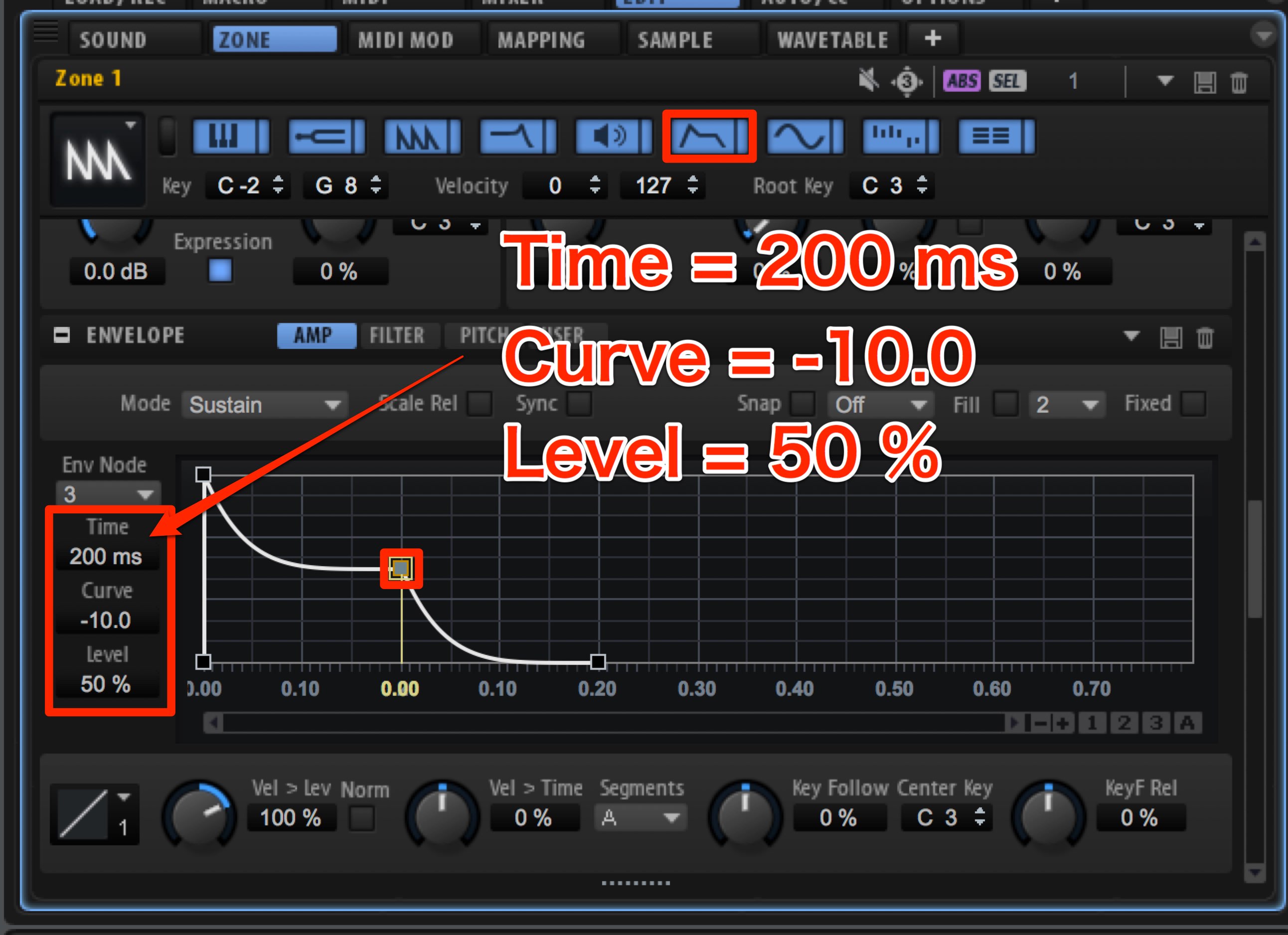Open the Voice Control section button
This screenshot has height=935, width=1288.
tap(231, 136)
